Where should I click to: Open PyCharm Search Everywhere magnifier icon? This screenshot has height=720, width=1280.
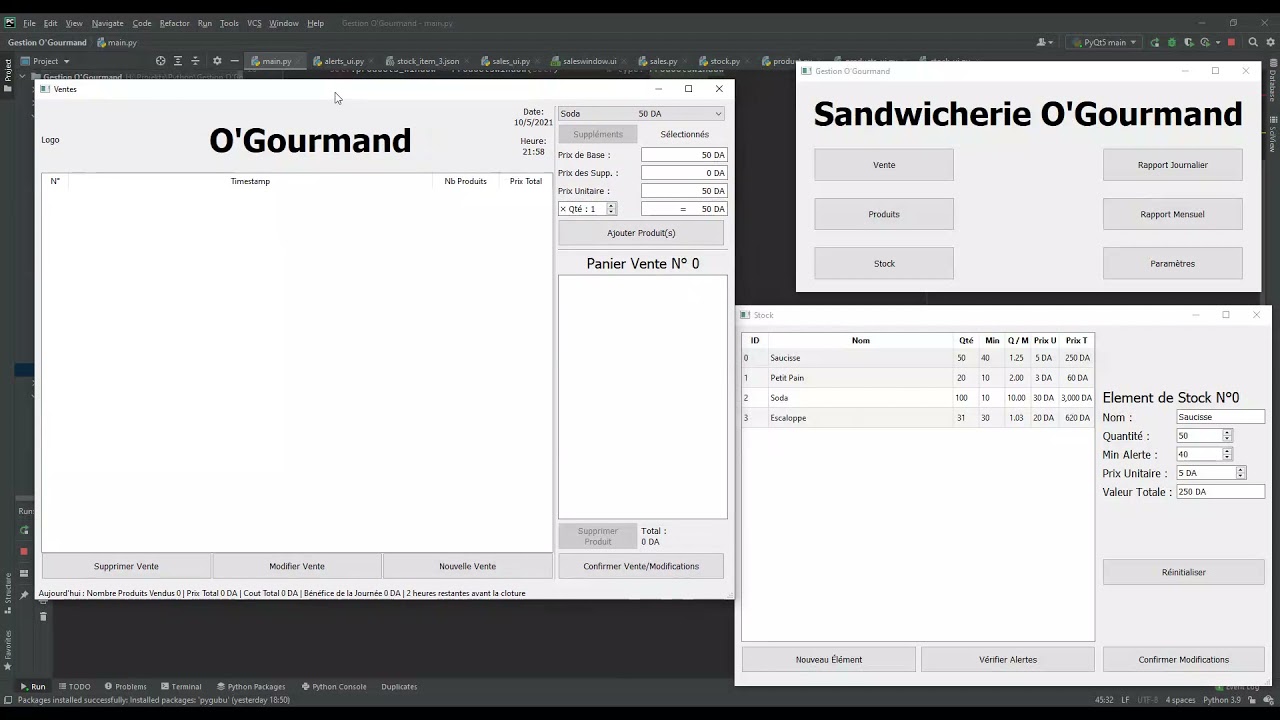1253,43
